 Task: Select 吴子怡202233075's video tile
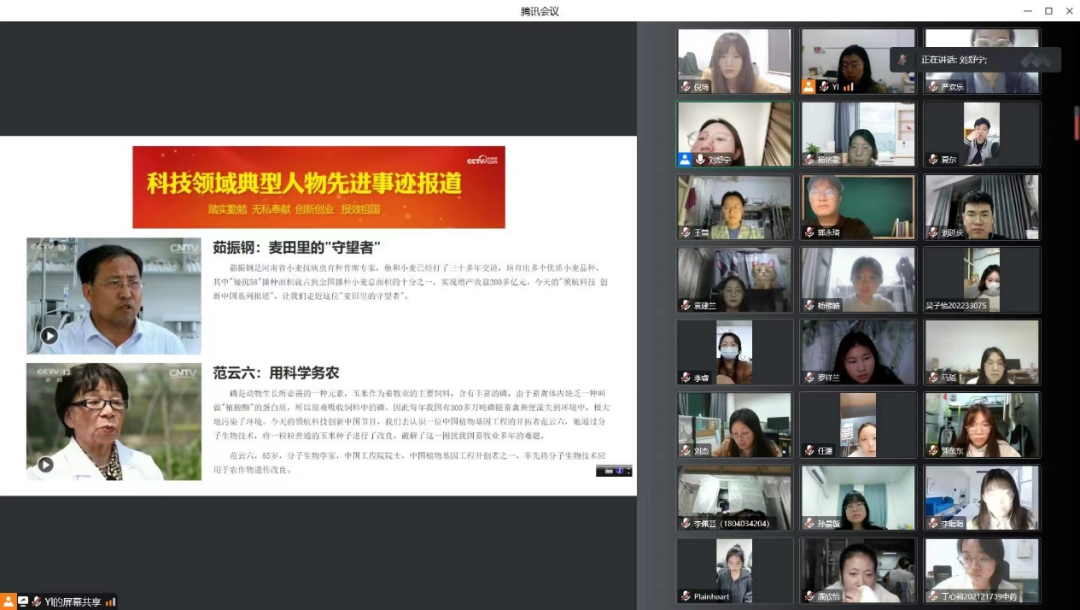(981, 279)
